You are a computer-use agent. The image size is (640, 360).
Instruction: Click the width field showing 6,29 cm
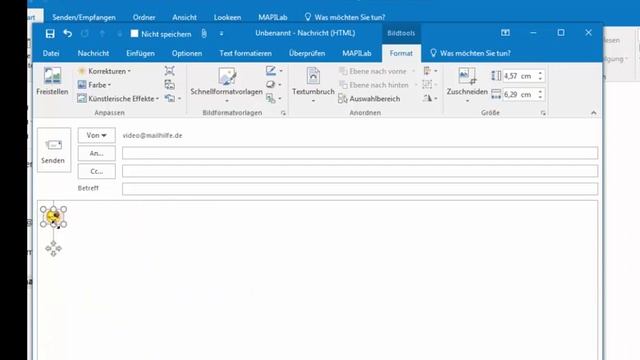coord(520,94)
